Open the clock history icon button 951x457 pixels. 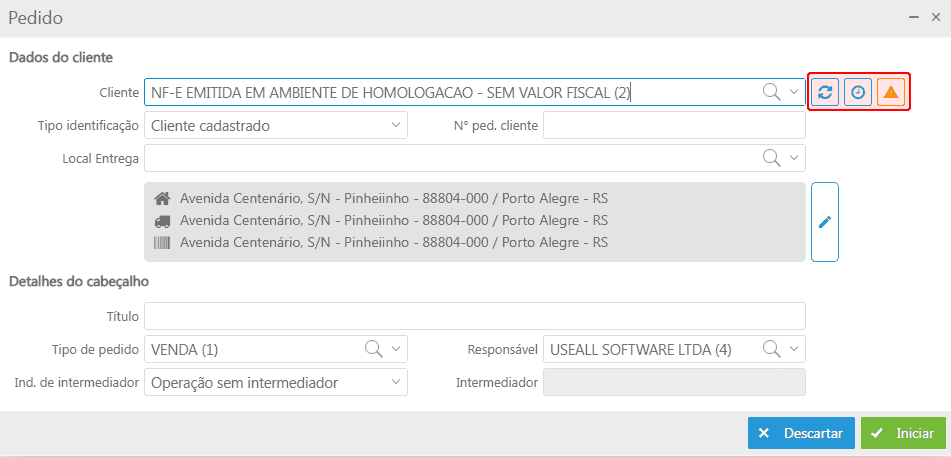pyautogui.click(x=858, y=92)
